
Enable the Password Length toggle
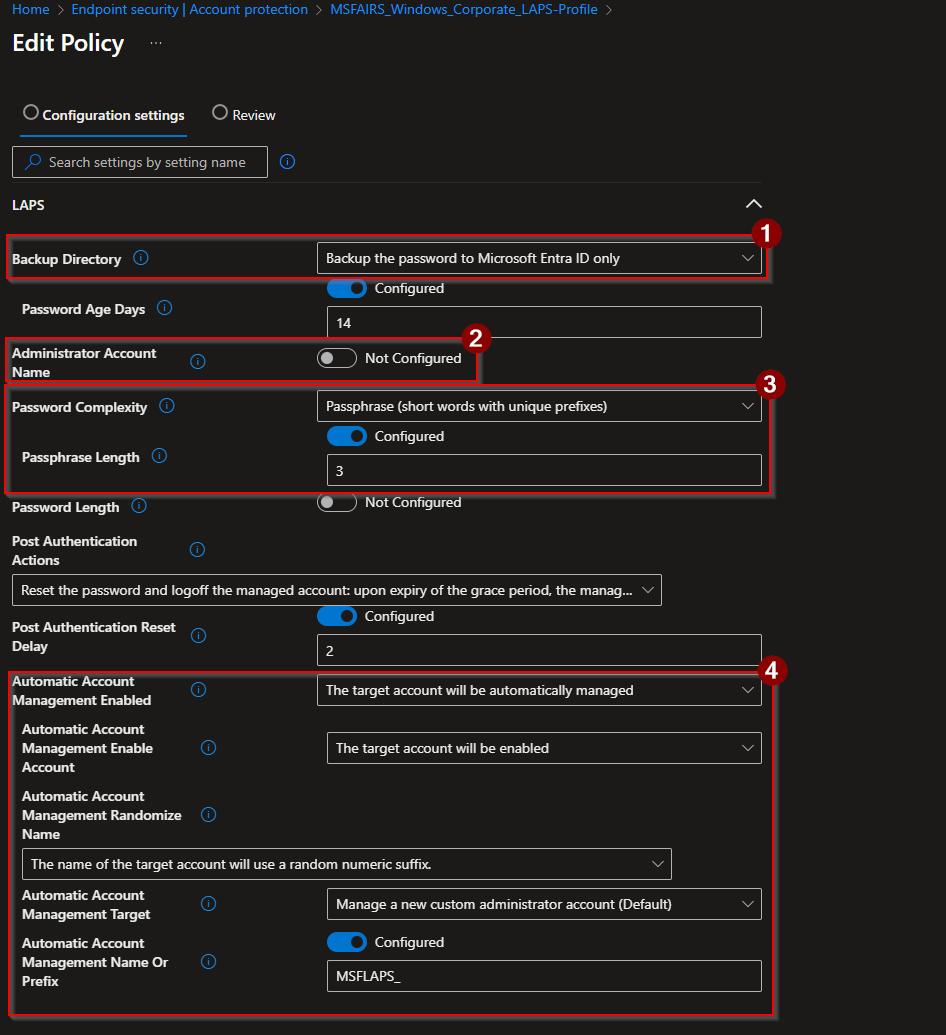[337, 502]
